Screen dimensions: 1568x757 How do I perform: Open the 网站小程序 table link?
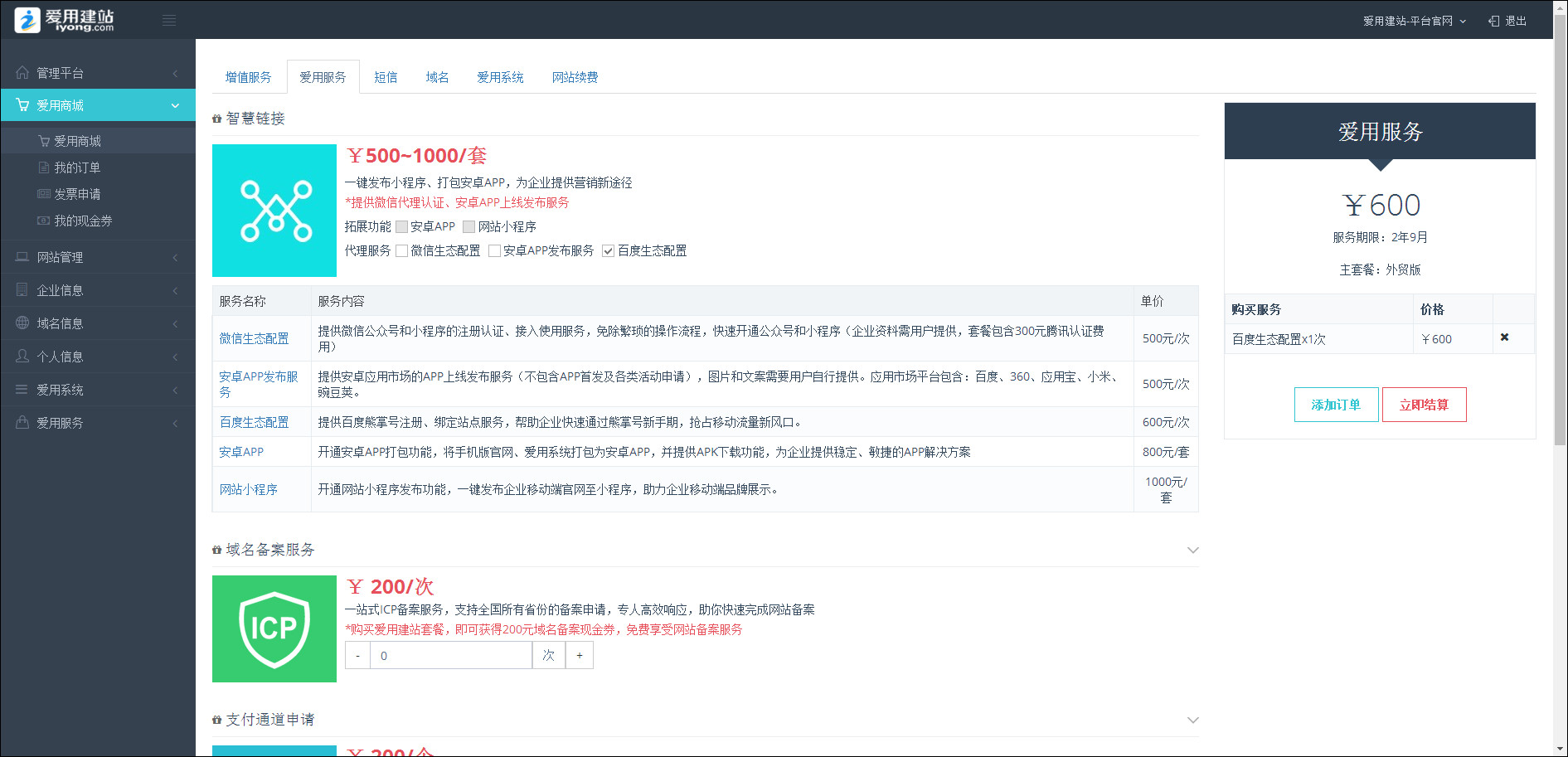(248, 489)
